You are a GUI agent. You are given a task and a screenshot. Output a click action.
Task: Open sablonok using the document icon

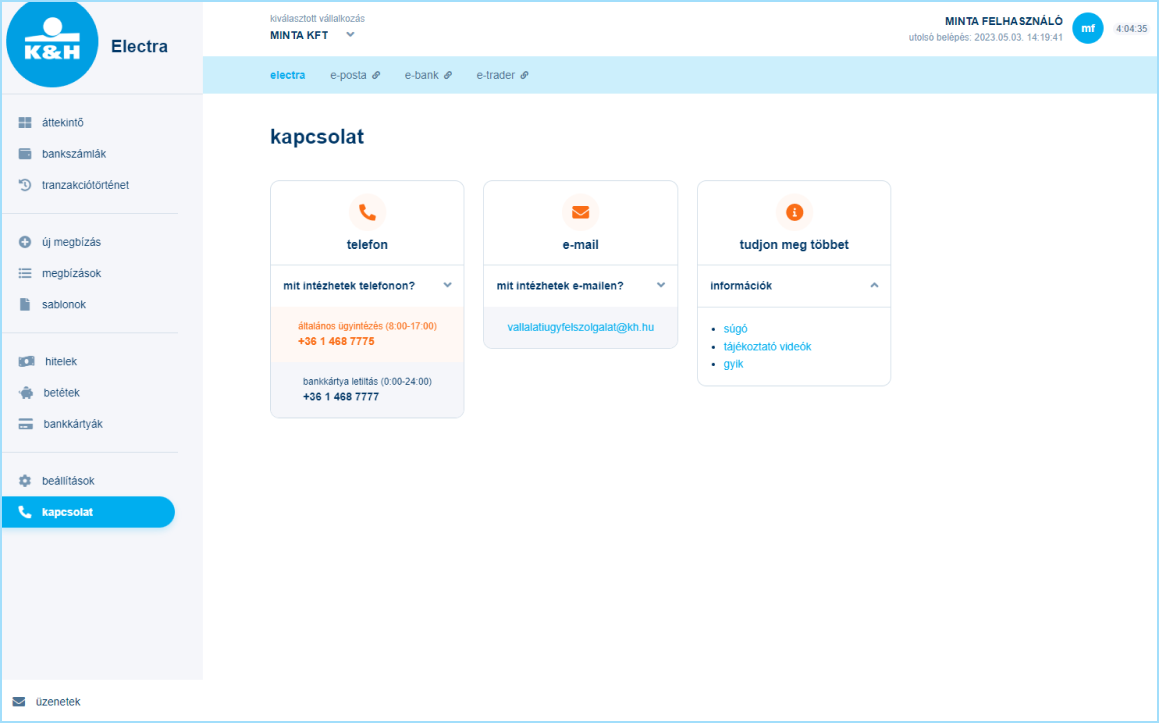point(23,304)
